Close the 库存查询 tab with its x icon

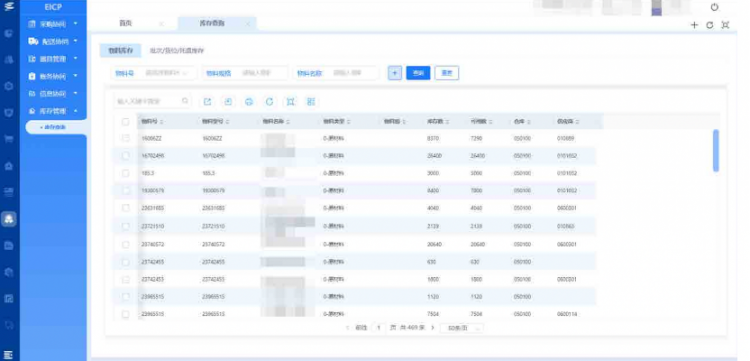tap(248, 23)
